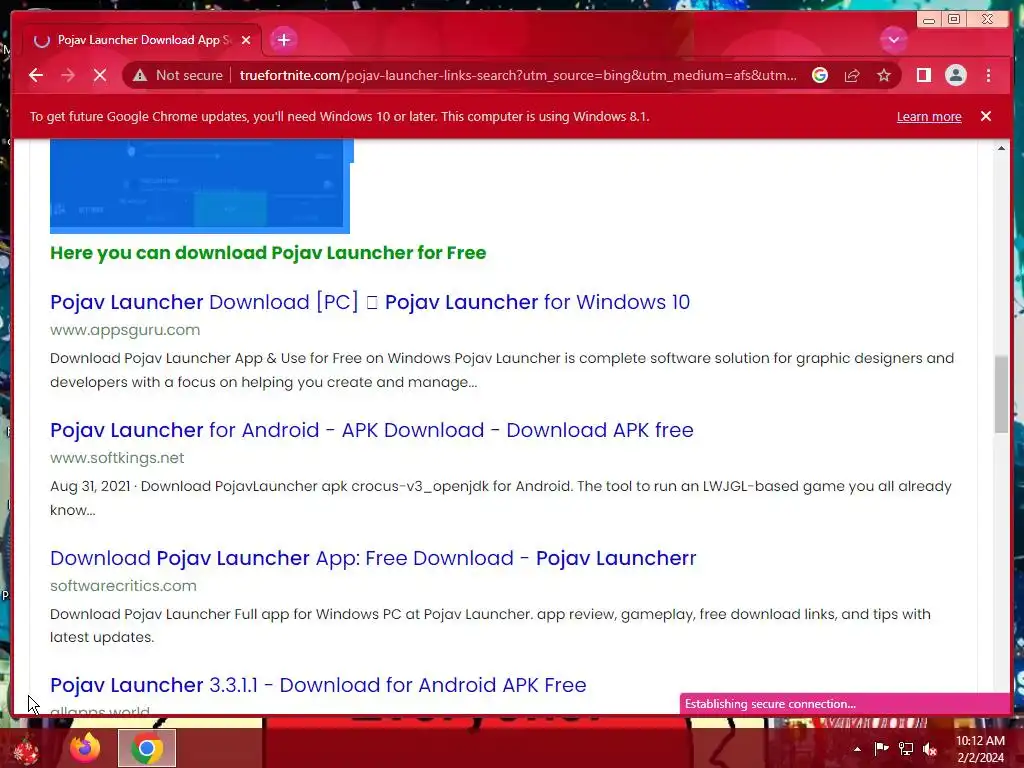
Task: Click the scrollbar up arrow
Action: 1001,148
